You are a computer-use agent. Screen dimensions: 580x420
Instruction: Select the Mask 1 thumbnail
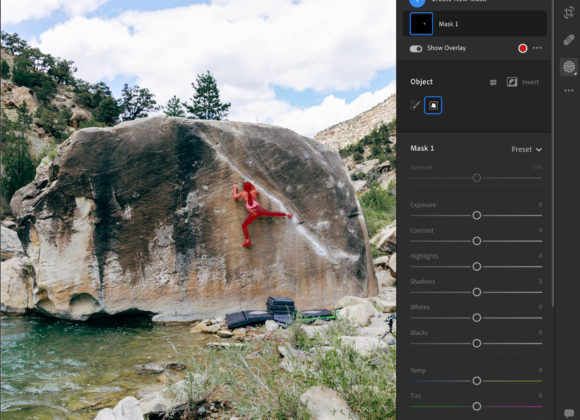coord(421,24)
